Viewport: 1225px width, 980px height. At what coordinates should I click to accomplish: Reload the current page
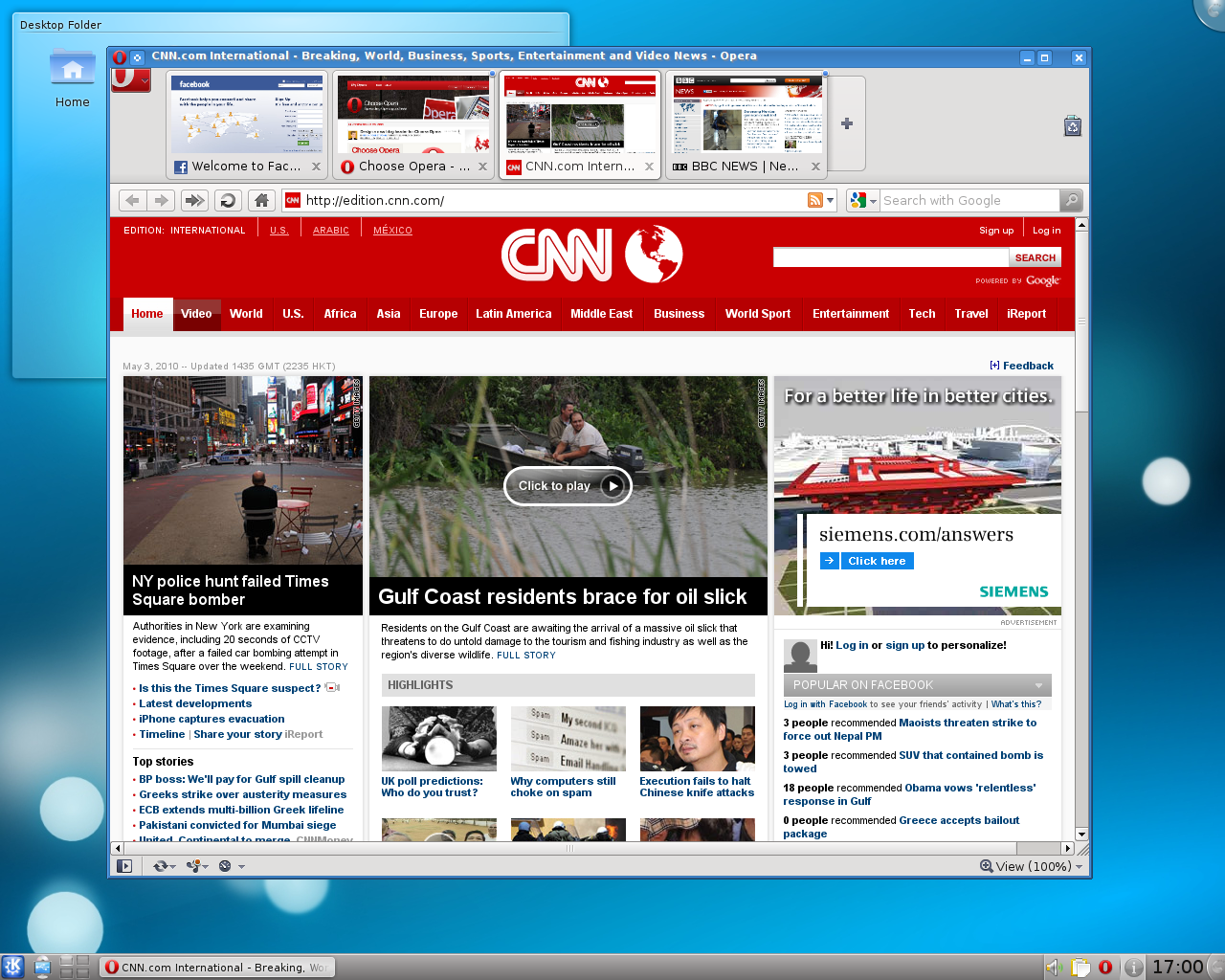[x=227, y=200]
